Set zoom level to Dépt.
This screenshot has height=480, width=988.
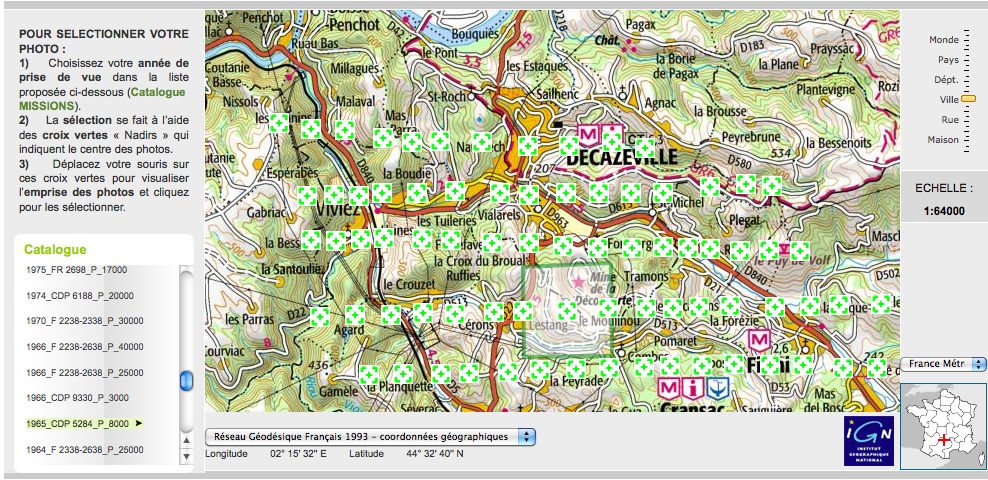coord(946,80)
